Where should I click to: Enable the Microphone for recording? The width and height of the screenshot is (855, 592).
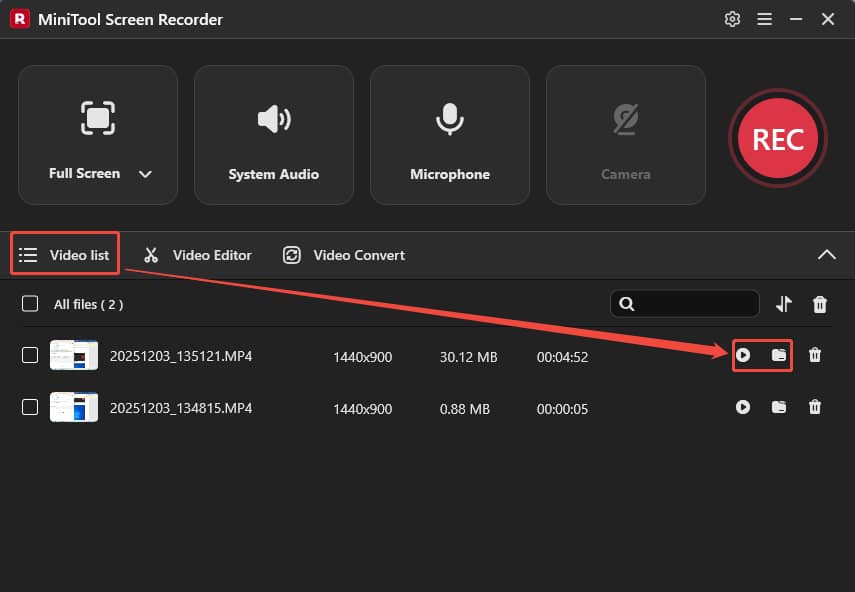tap(449, 134)
